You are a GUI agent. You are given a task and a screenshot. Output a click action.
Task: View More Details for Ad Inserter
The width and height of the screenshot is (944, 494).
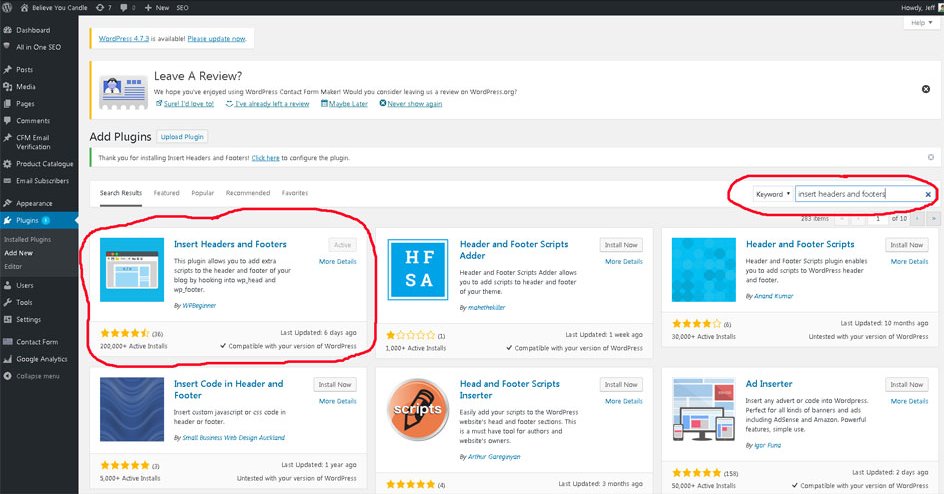coord(909,401)
